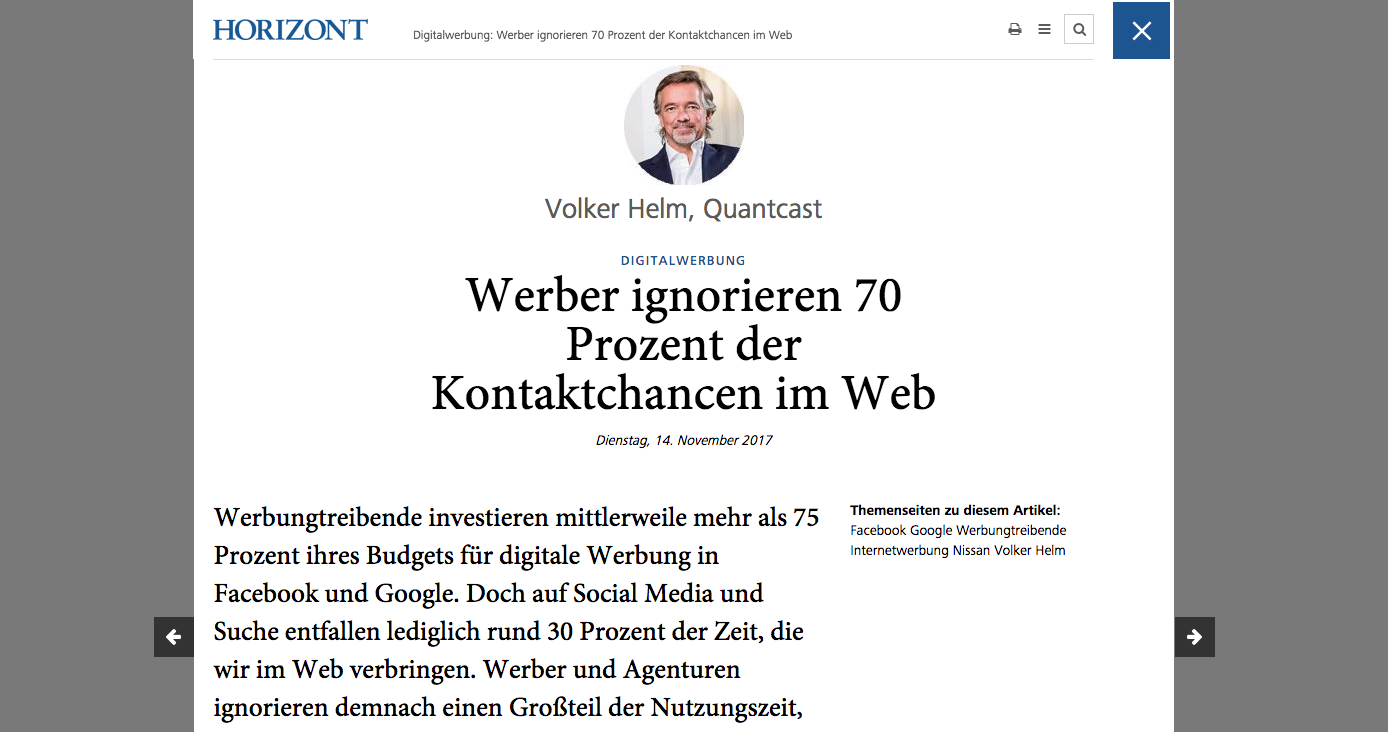This screenshot has height=732, width=1388.
Task: Open the hamburger menu icon
Action: (1044, 30)
